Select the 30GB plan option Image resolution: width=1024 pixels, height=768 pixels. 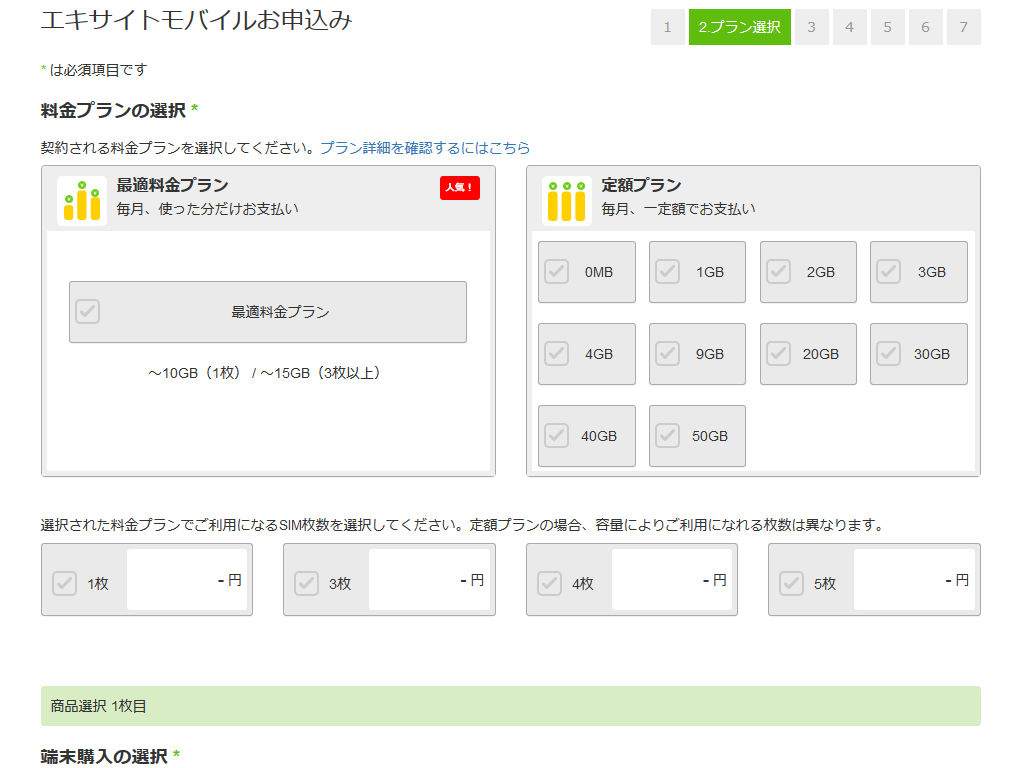point(919,354)
